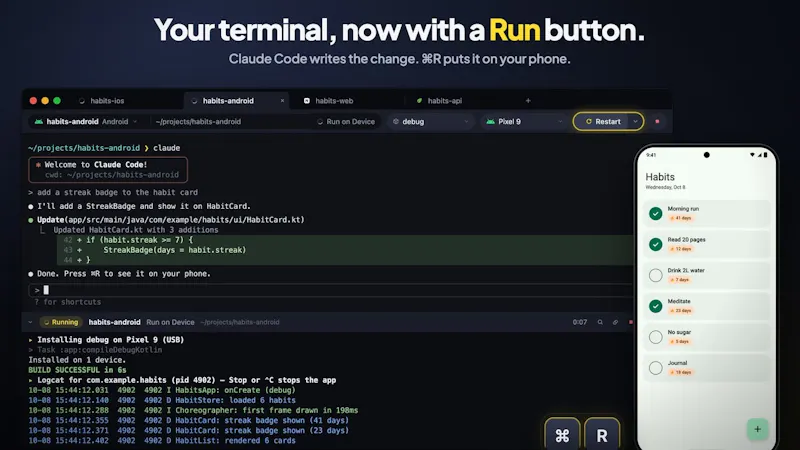Collapse the Running output panel chevron
800x450 pixels.
click(x=30, y=322)
